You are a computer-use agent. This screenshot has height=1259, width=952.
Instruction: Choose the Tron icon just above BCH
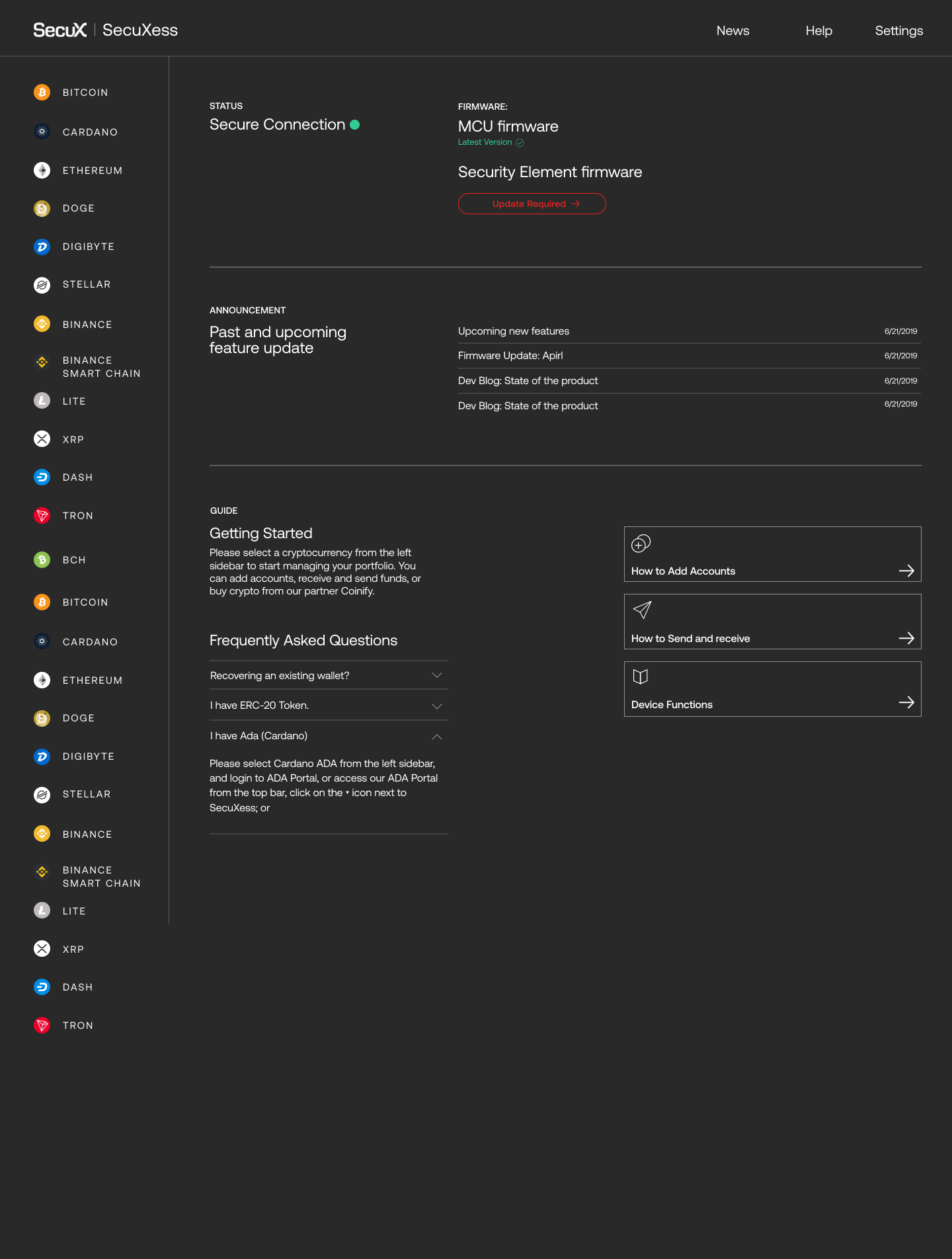click(42, 515)
